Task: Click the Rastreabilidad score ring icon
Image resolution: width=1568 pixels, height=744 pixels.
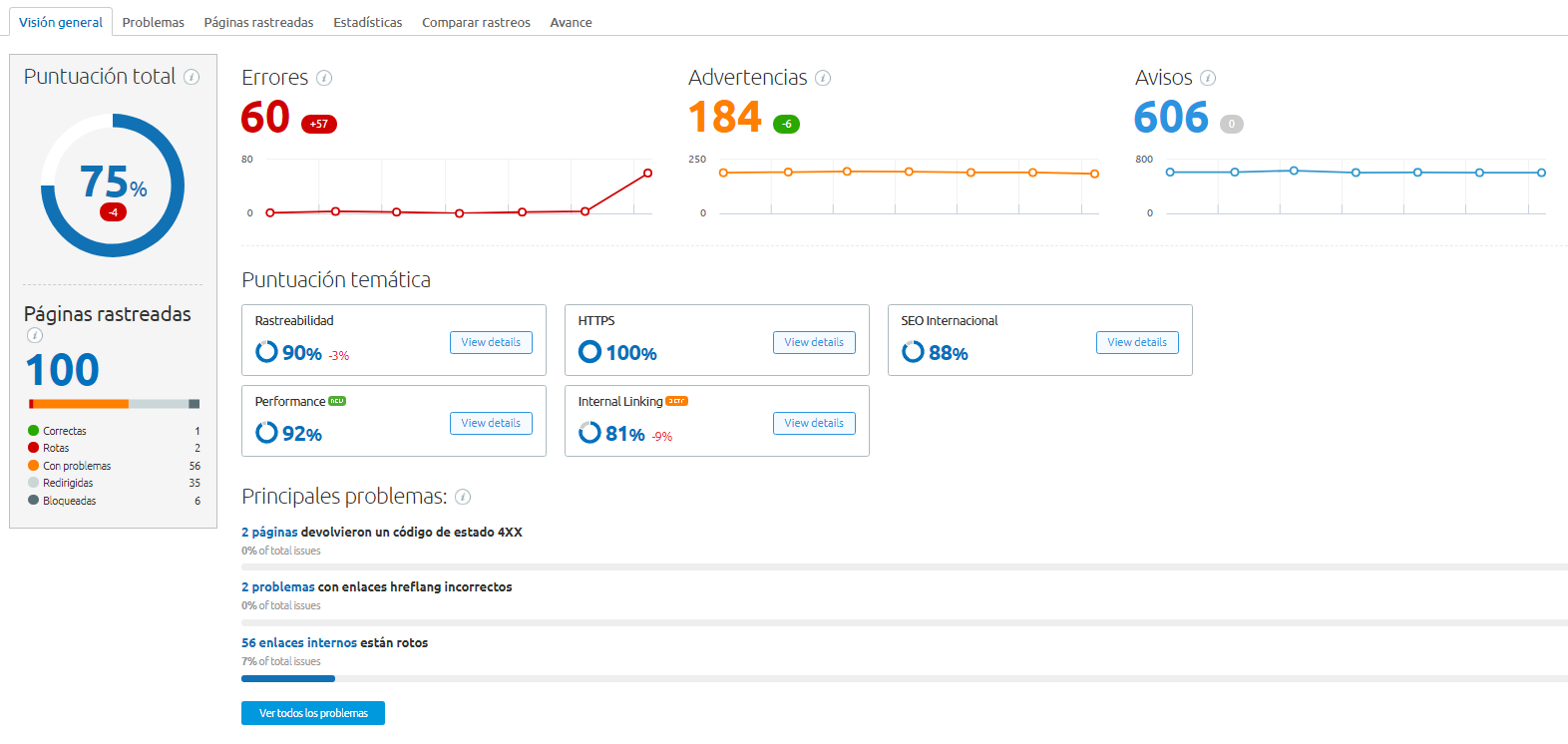Action: tap(266, 352)
